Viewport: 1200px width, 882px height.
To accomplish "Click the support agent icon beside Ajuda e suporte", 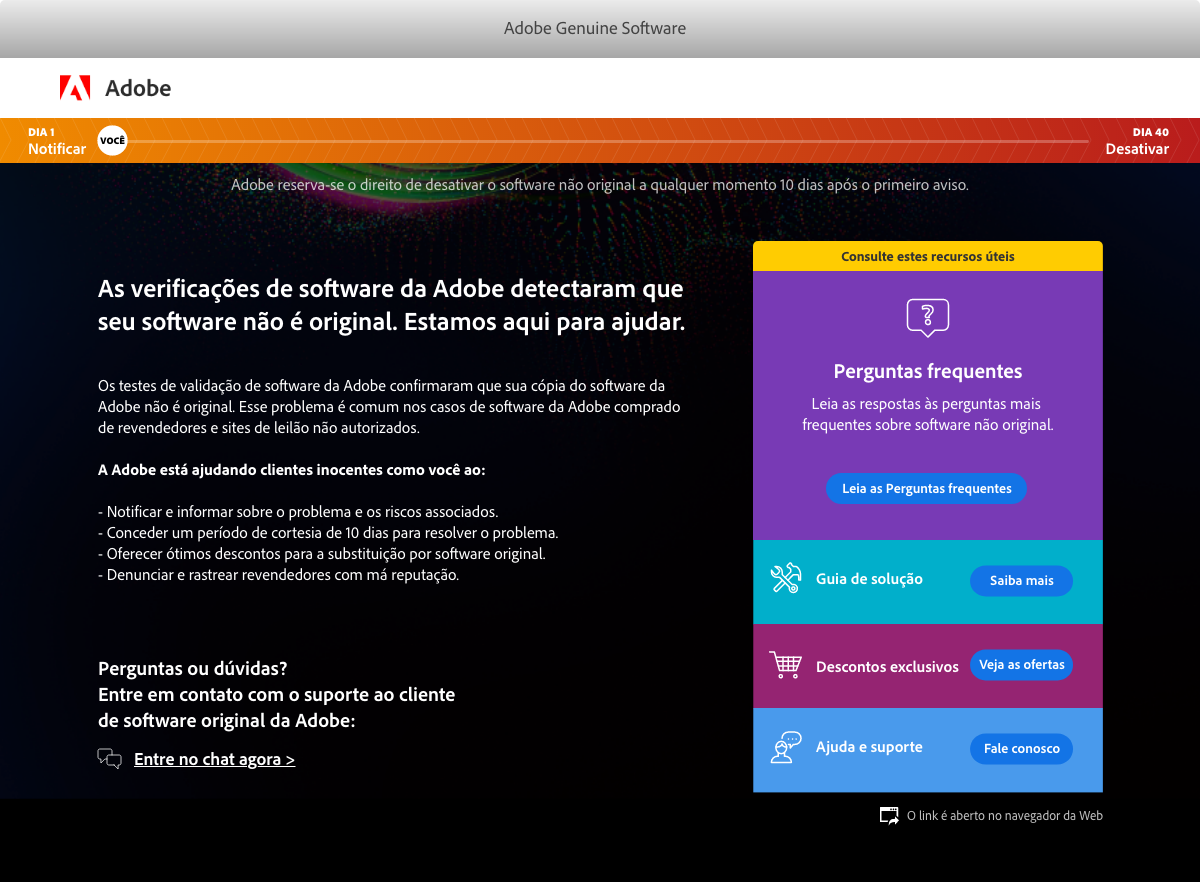I will tap(786, 747).
